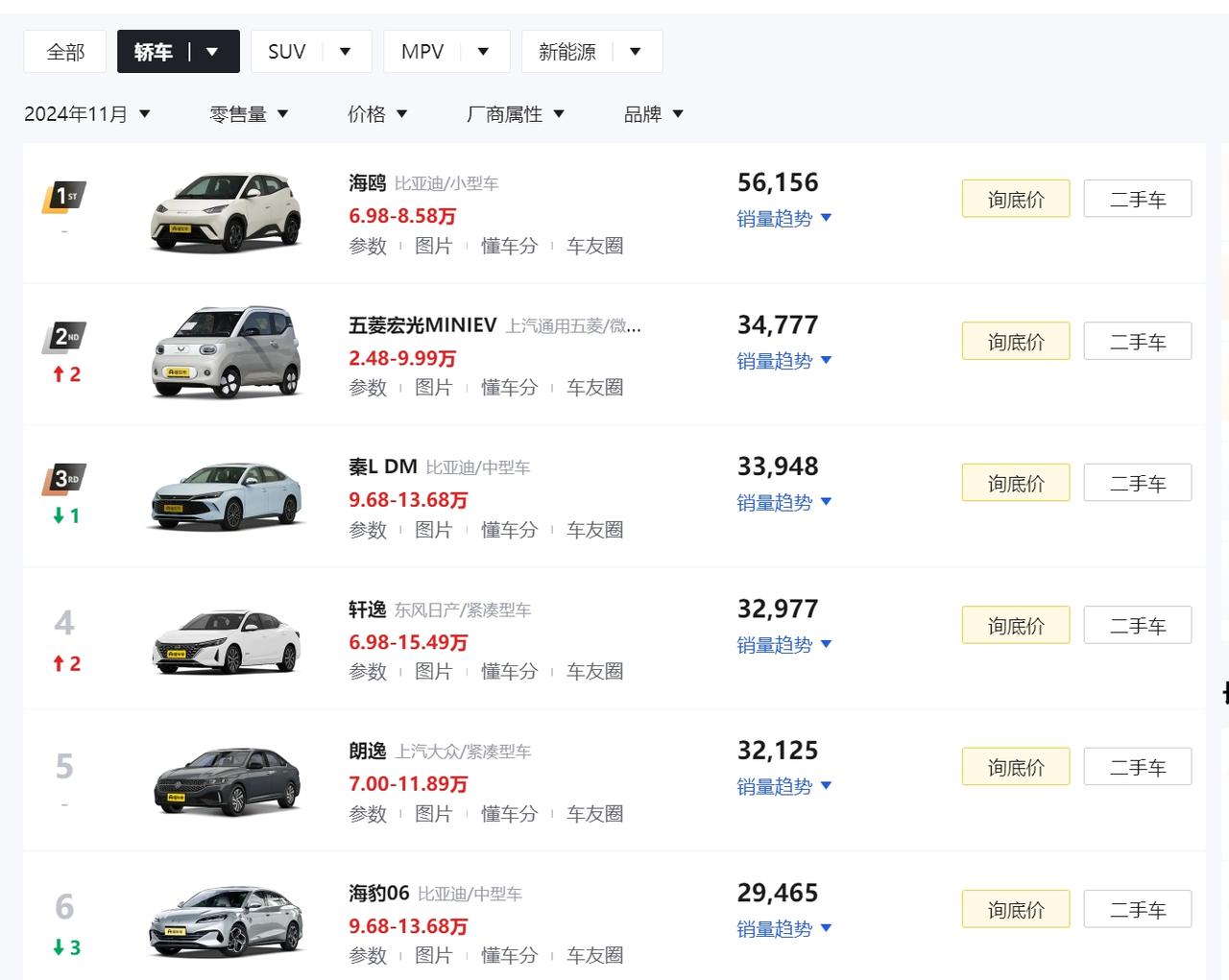Click the 6.98-8.58万 price of 海鸥
Viewport: 1229px width, 980px height.
tap(402, 216)
